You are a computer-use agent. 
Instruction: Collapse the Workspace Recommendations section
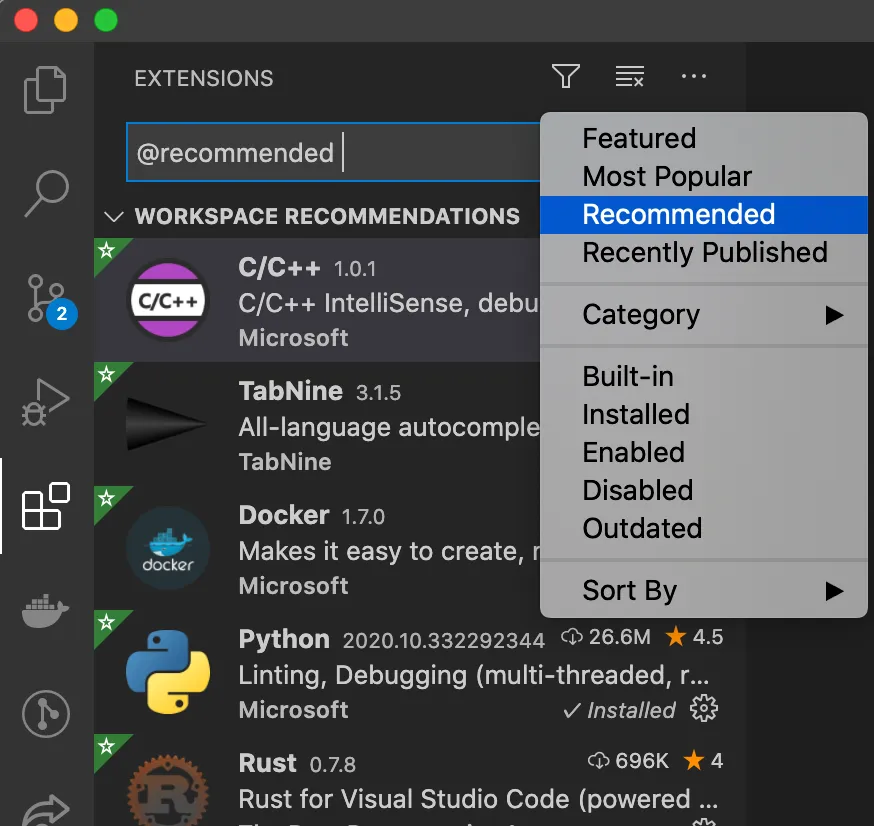click(x=114, y=217)
